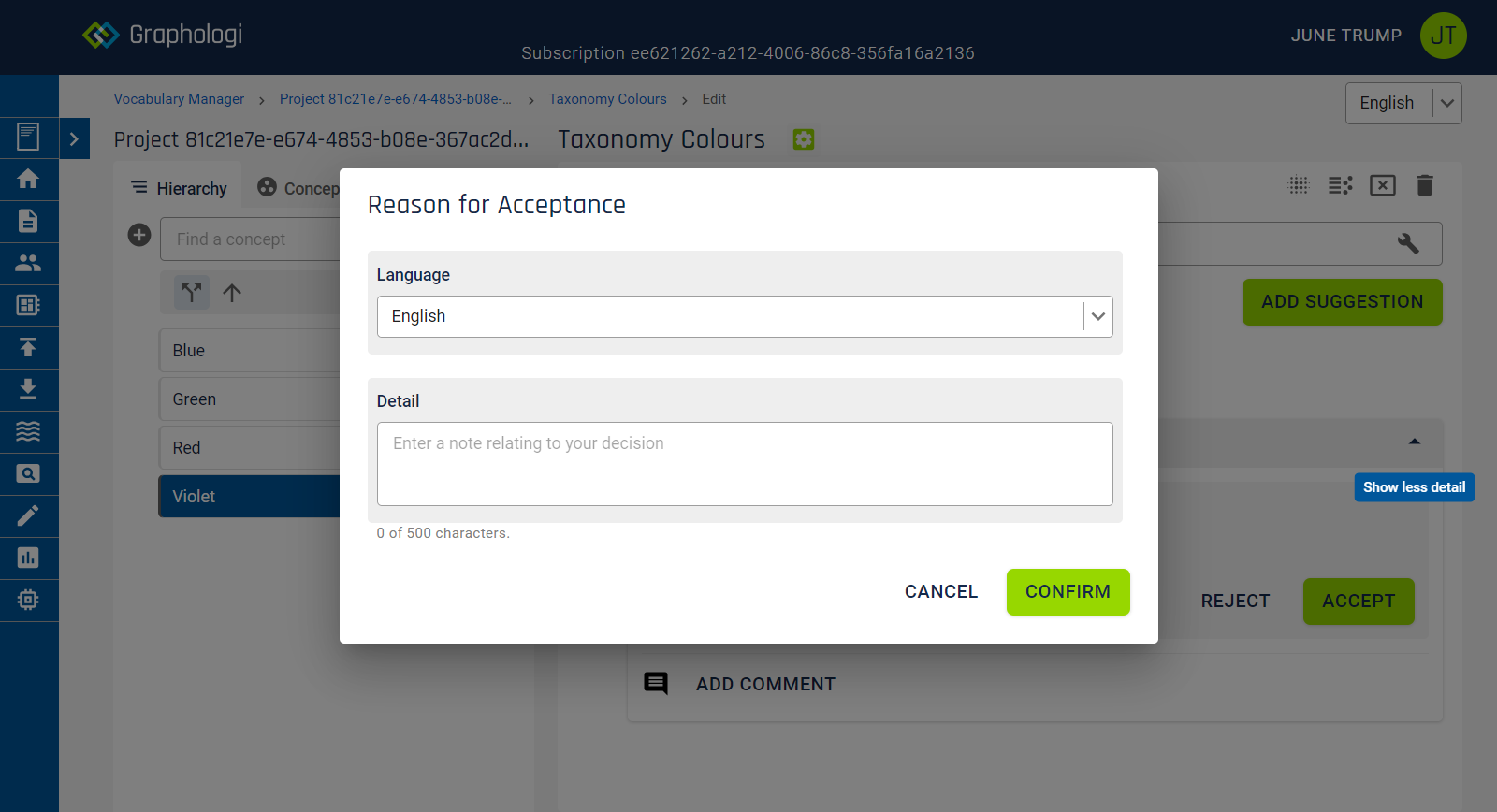Open the Home icon in sidebar
Viewport: 1497px width, 812px height.
click(x=28, y=179)
